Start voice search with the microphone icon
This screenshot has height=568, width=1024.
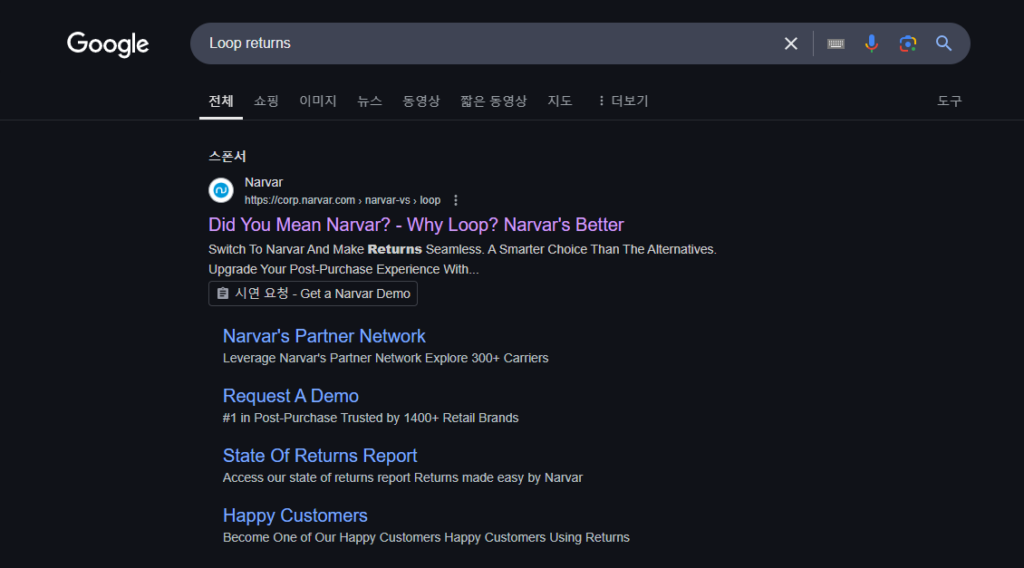(x=871, y=44)
